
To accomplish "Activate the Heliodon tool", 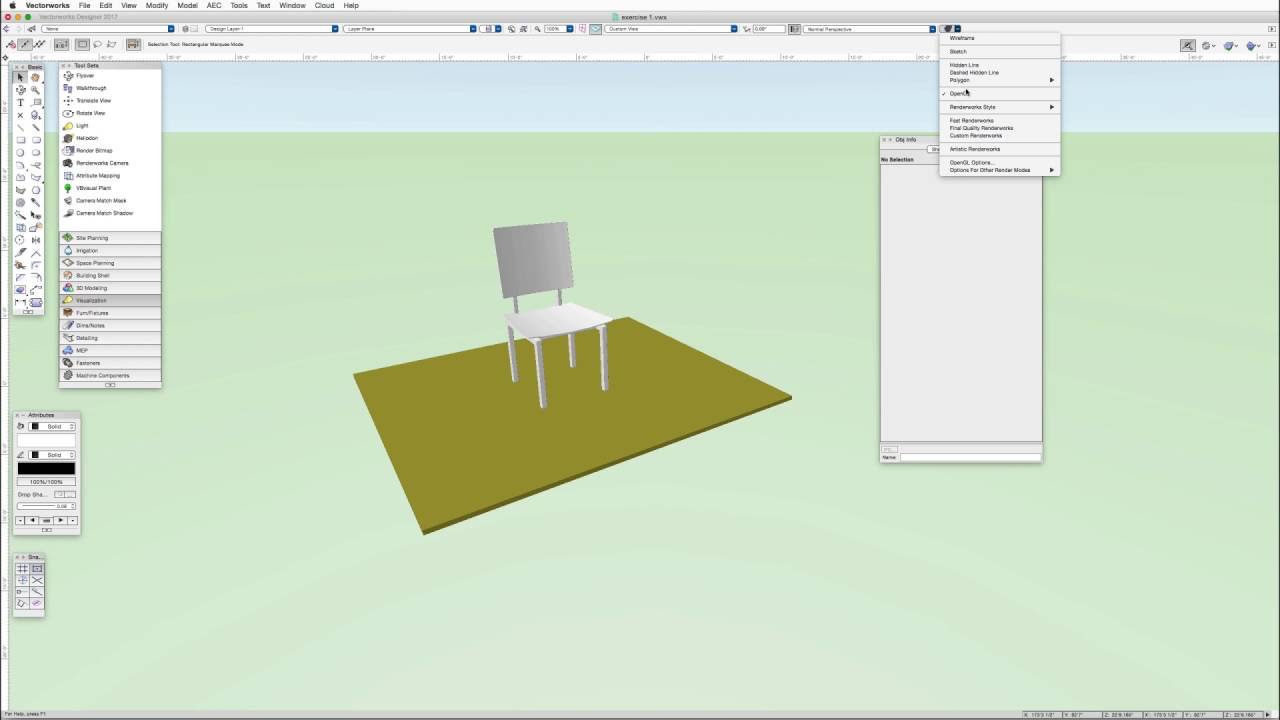I will (x=110, y=138).
